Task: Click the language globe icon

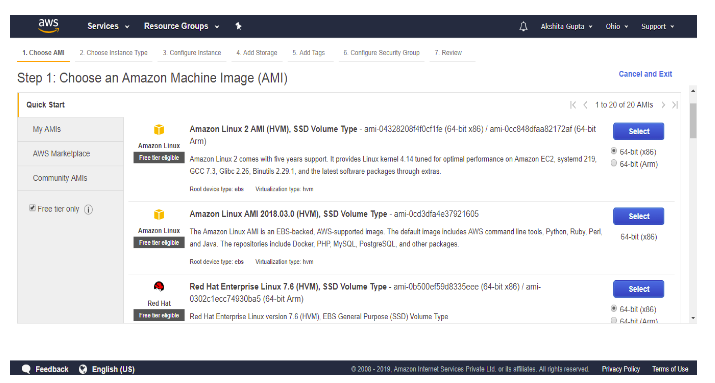Action: click(x=83, y=369)
